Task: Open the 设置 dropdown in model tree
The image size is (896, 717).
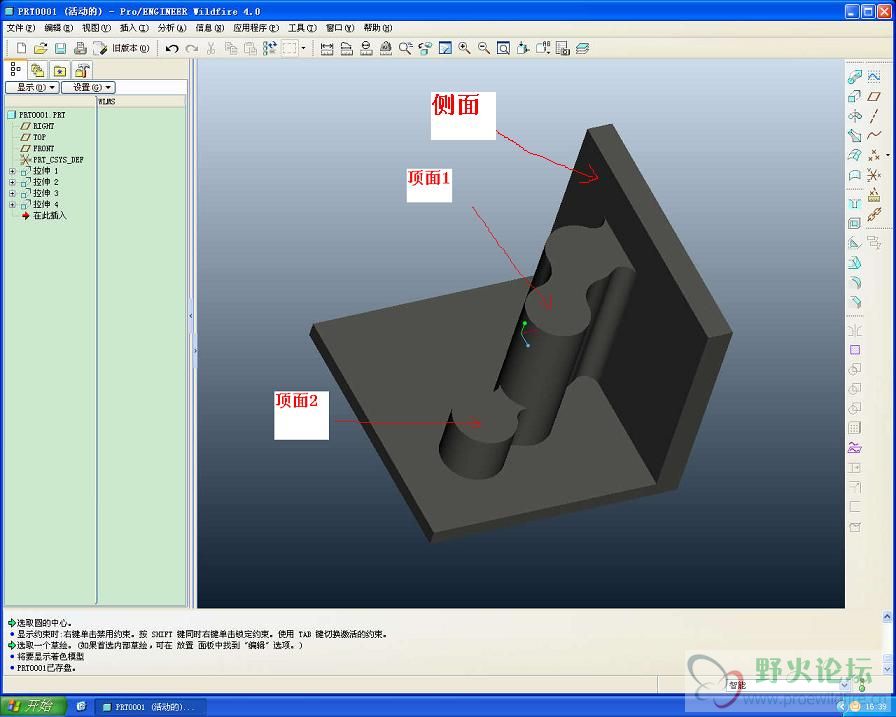Action: [89, 87]
